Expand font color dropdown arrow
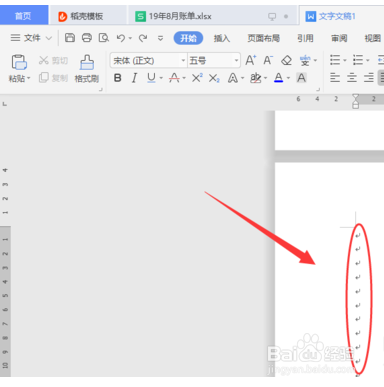 [288, 79]
